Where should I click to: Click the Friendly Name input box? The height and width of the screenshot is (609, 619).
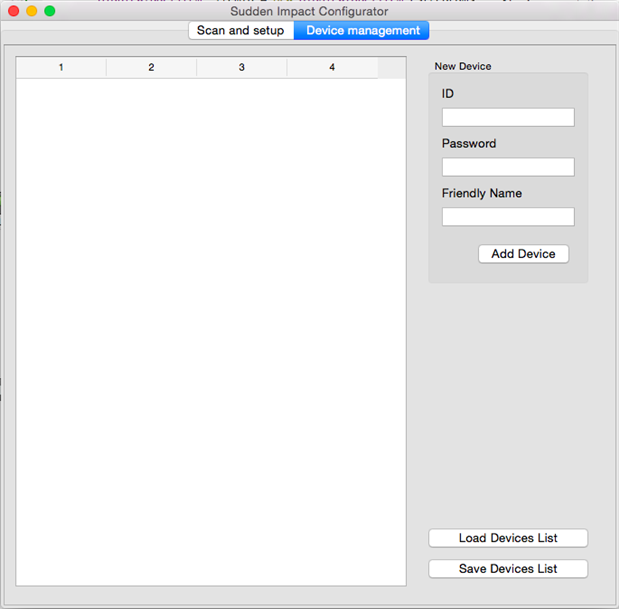pos(508,217)
